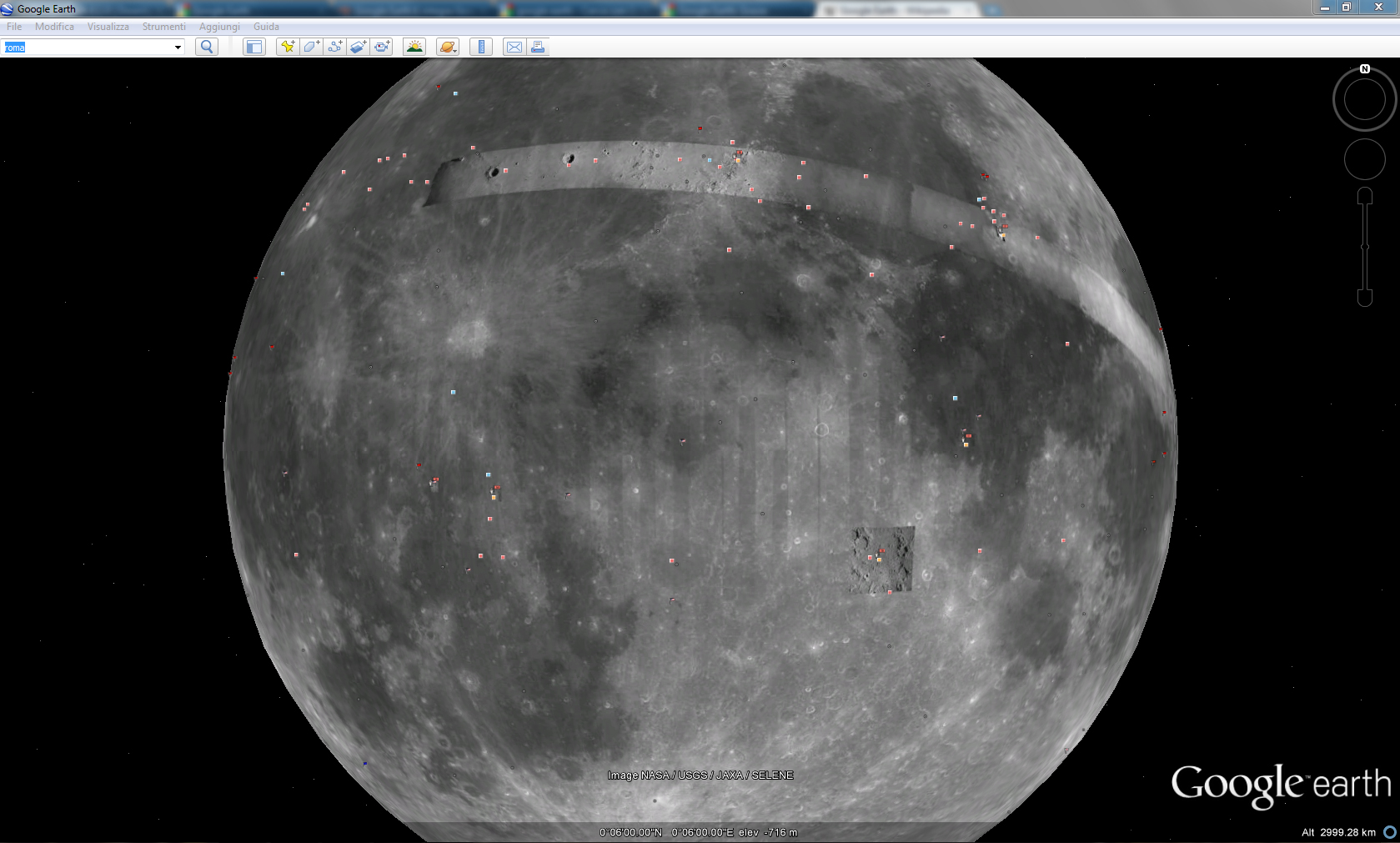Open the Modifica menu

[54, 27]
